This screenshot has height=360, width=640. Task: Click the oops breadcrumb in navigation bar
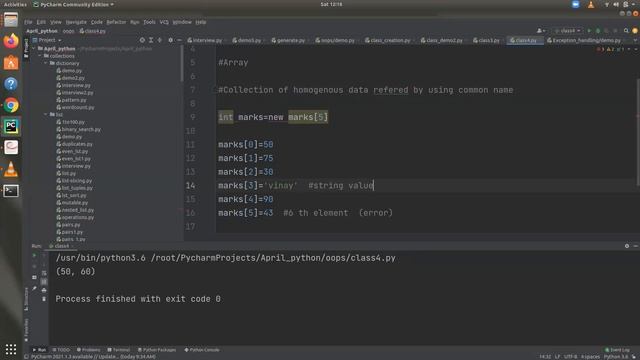pos(68,31)
